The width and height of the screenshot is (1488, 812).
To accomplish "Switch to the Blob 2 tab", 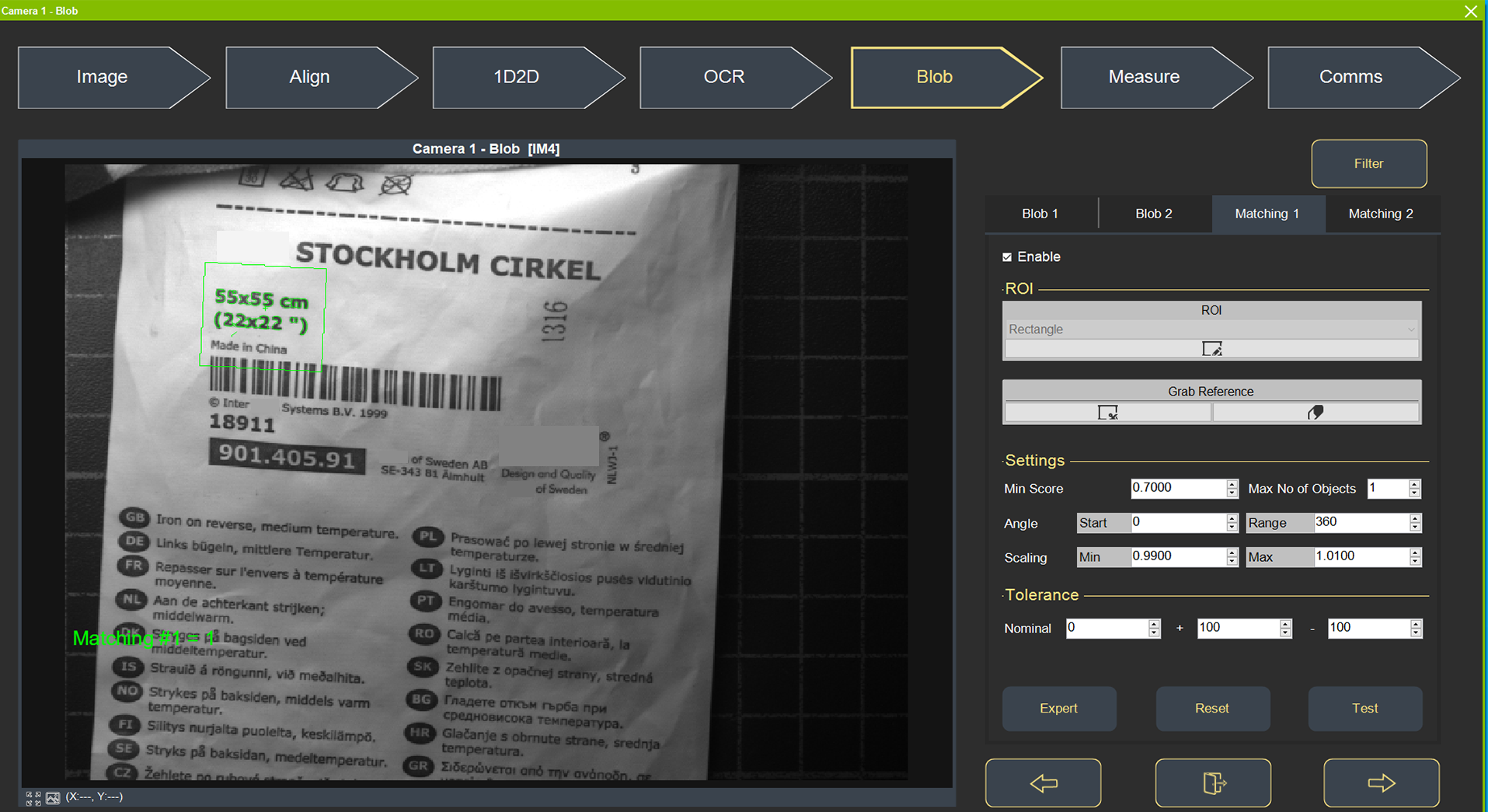I will tap(1154, 214).
